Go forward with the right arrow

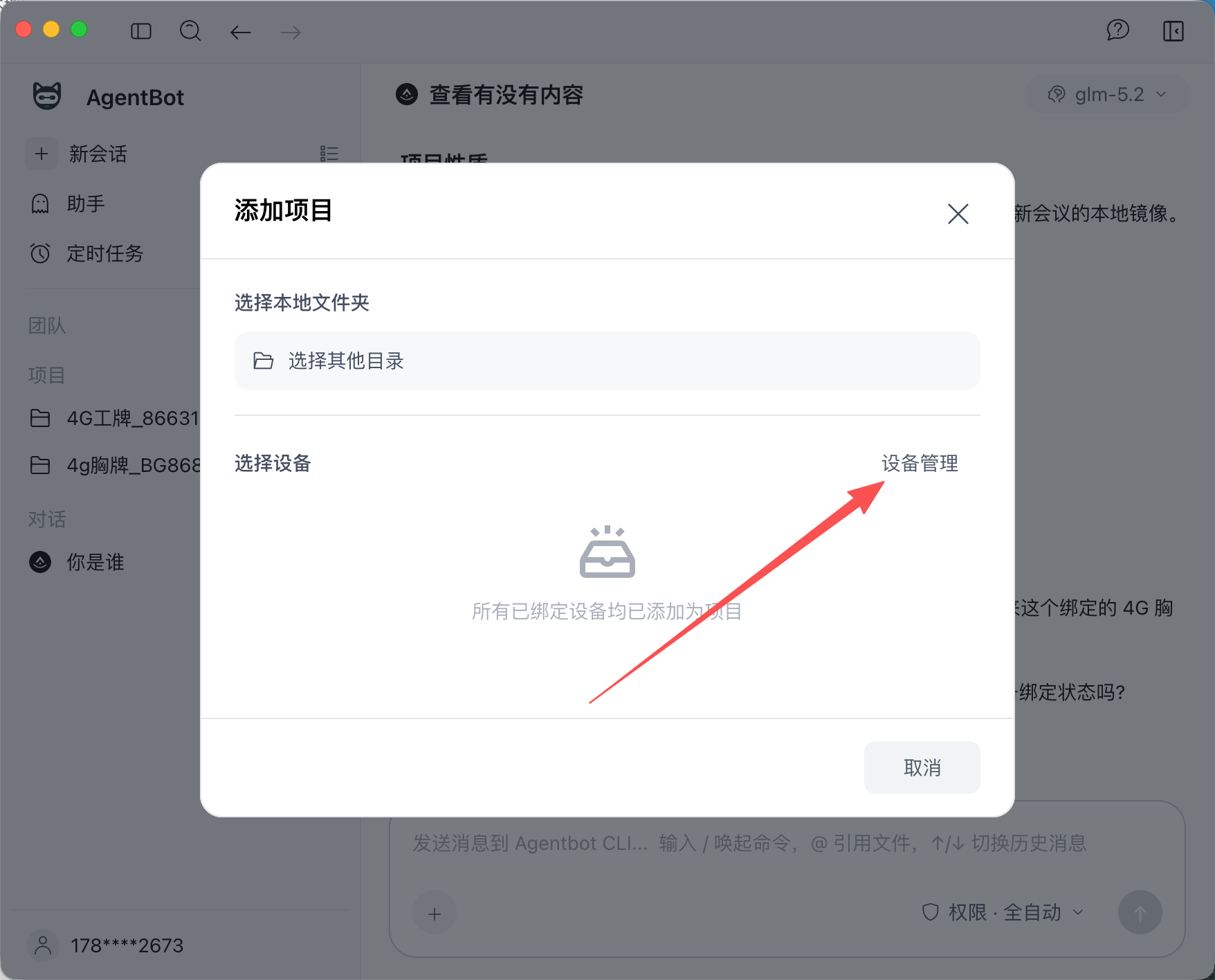pos(291,32)
